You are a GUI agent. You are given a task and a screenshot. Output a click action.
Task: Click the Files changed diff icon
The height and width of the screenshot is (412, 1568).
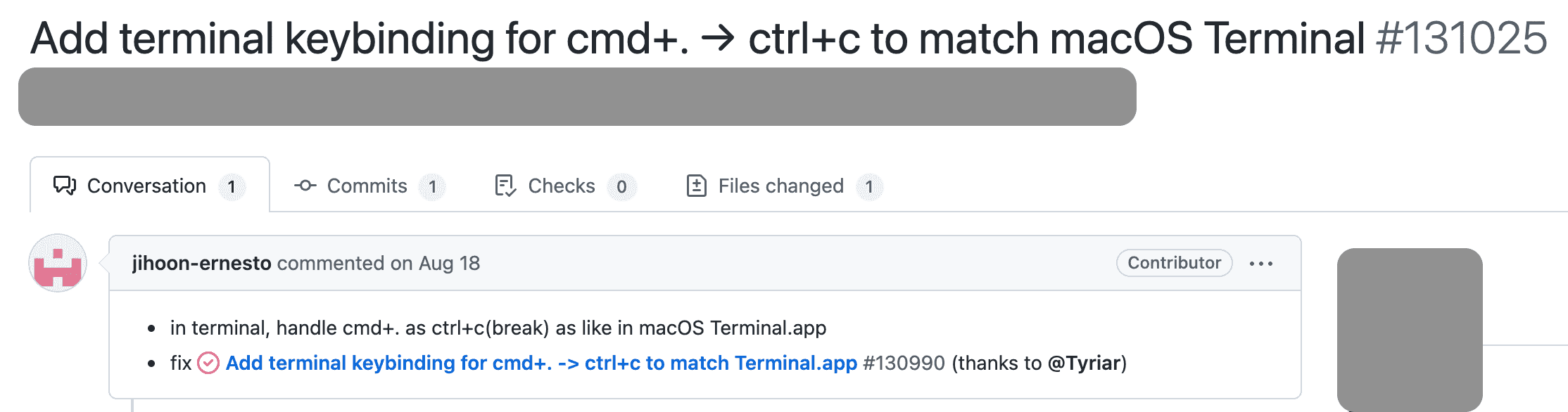[x=696, y=186]
